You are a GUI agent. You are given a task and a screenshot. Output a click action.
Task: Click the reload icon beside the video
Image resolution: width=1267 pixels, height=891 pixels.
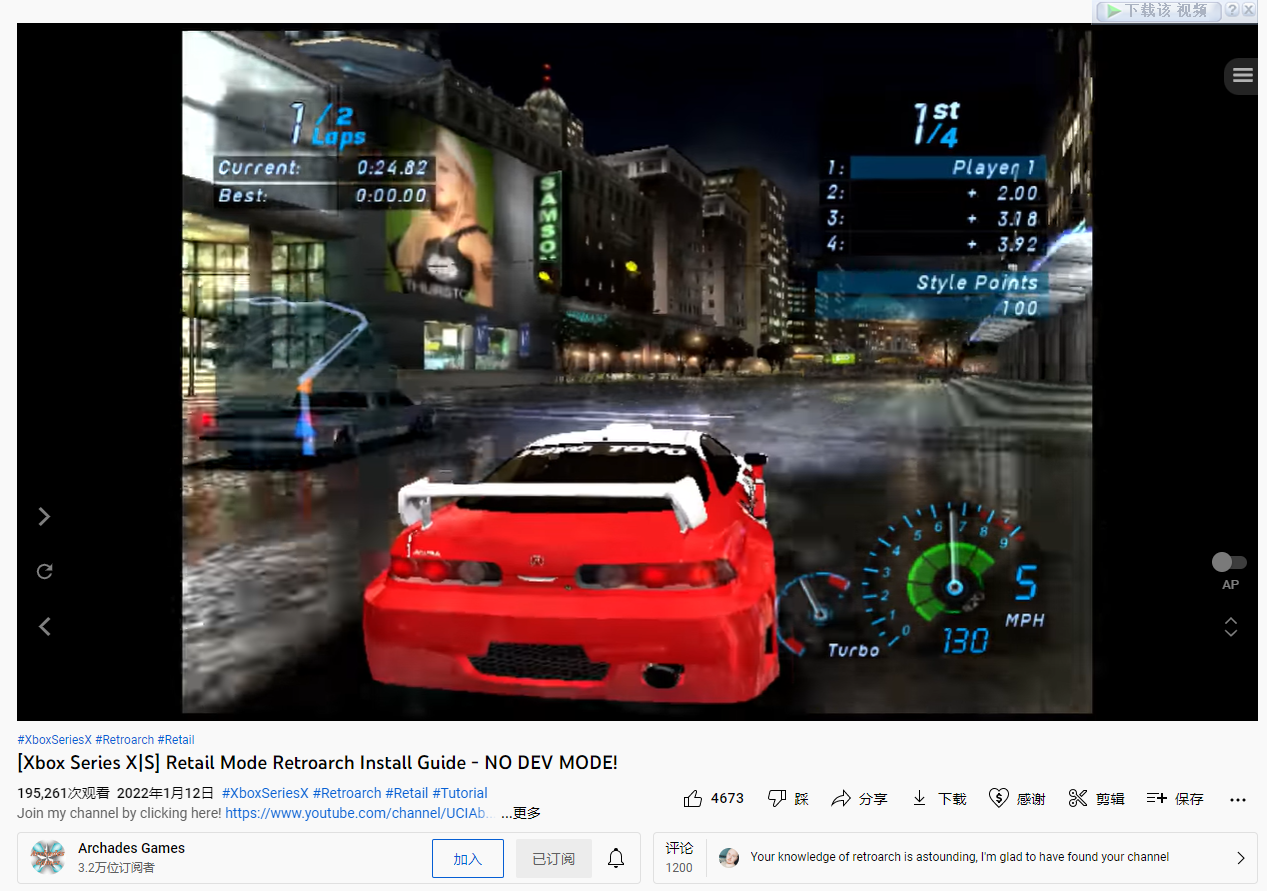pos(44,571)
